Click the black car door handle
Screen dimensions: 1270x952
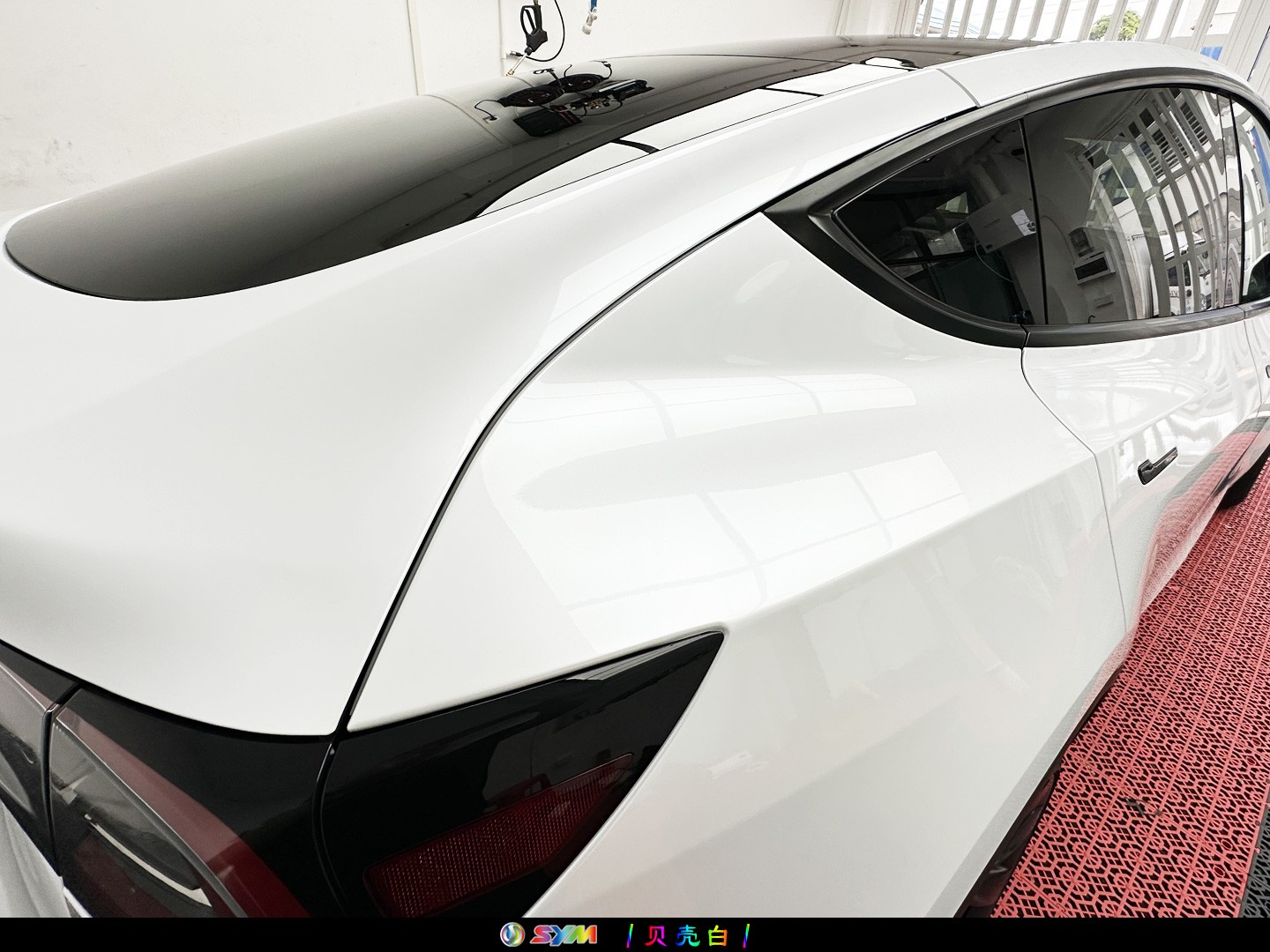point(1156,465)
